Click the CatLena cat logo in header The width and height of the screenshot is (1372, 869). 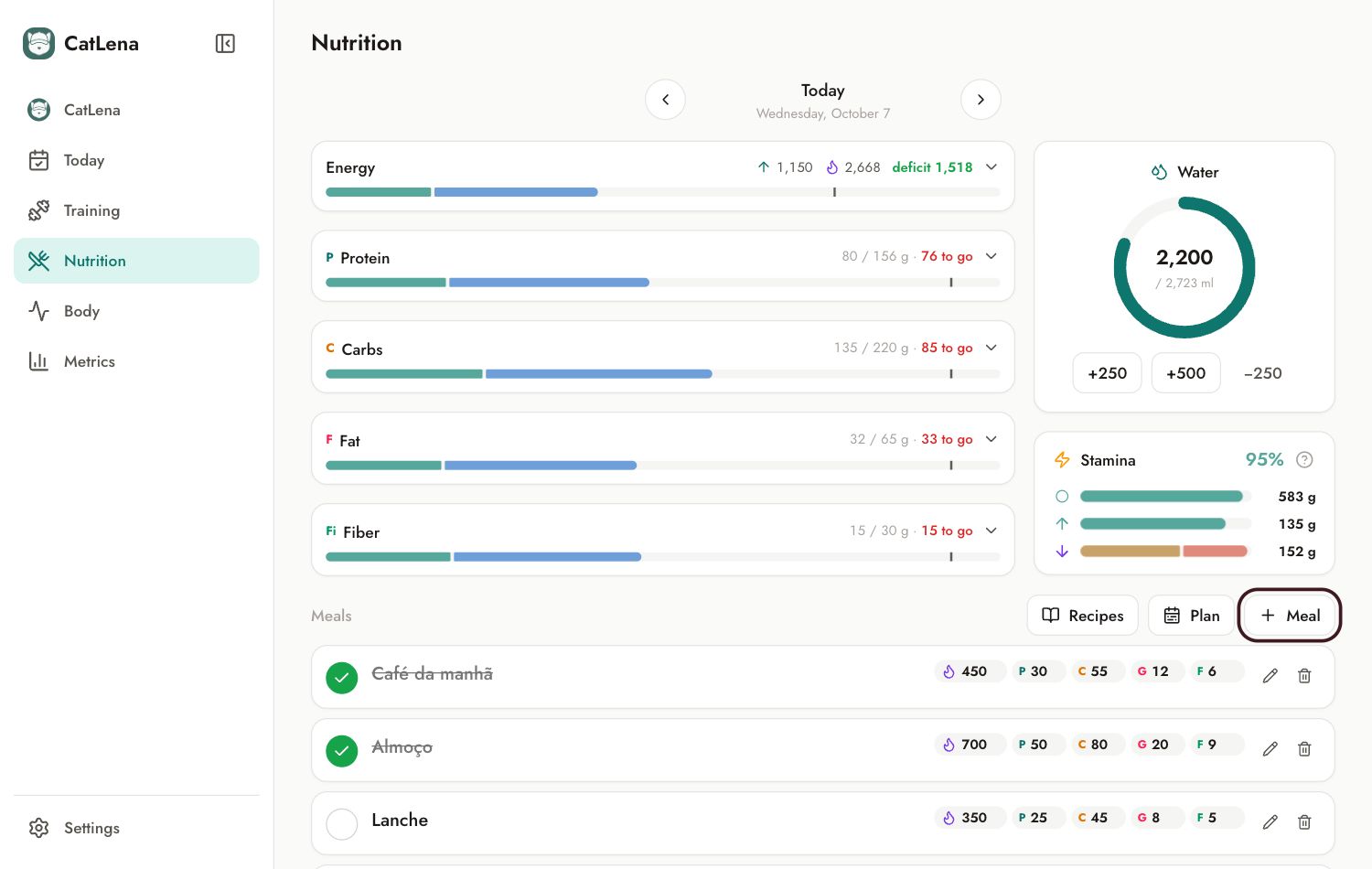[x=38, y=43]
